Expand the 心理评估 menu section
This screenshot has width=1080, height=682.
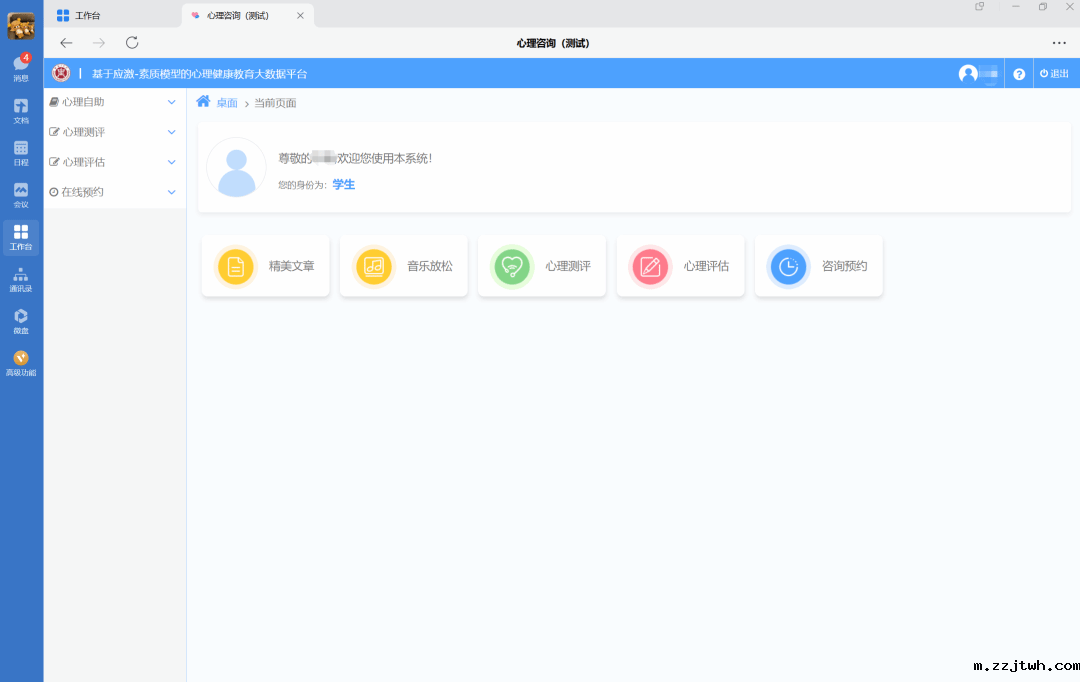(114, 162)
